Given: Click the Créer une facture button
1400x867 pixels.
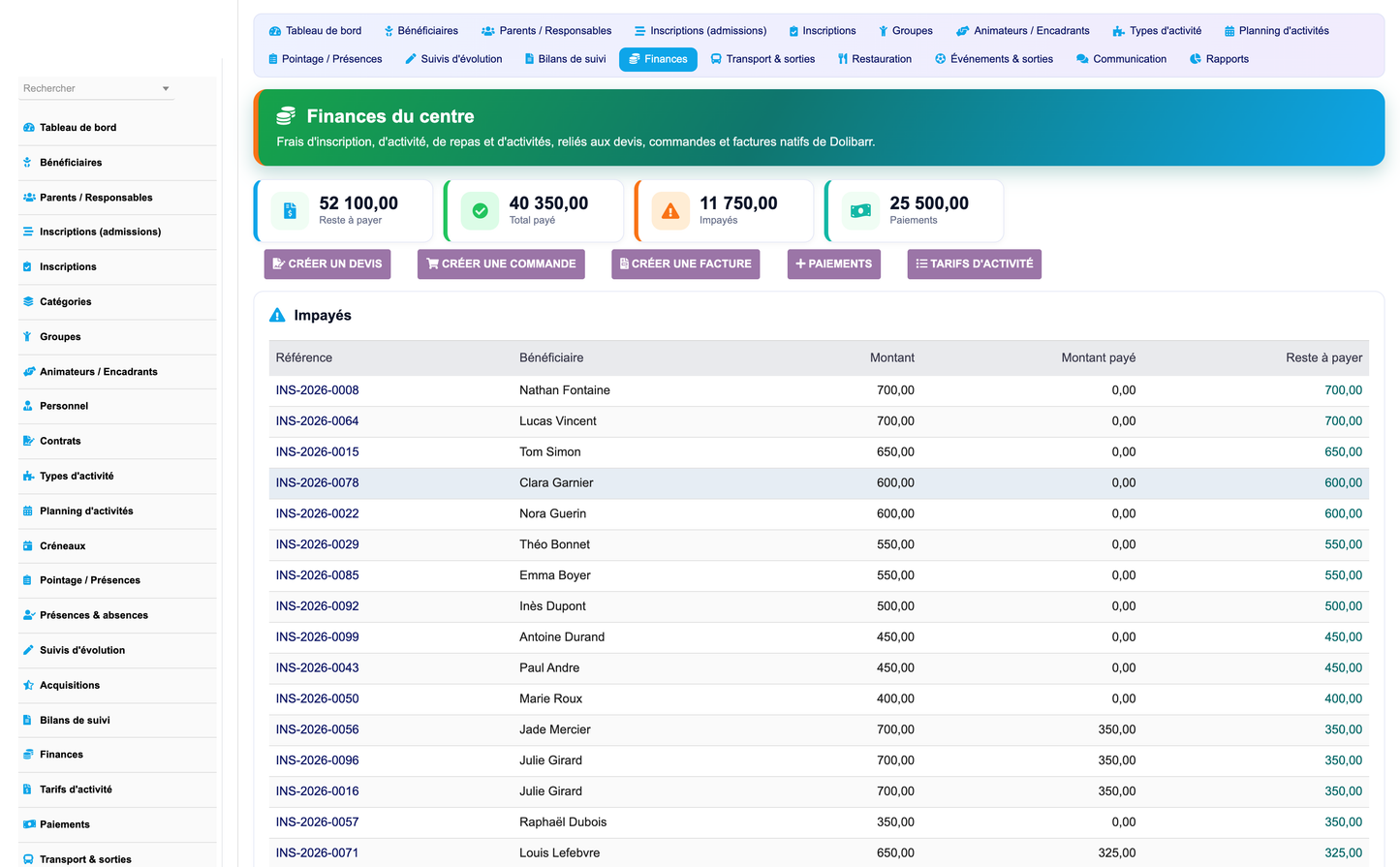Looking at the screenshot, I should tap(685, 263).
